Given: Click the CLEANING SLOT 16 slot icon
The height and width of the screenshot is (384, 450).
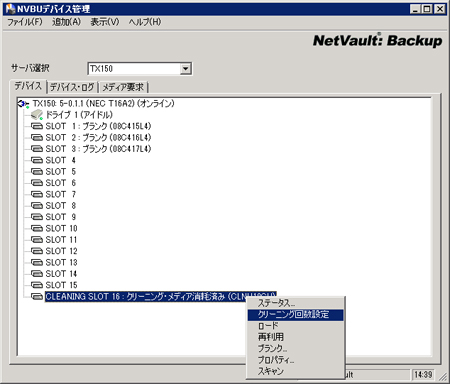Looking at the screenshot, I should (x=37, y=296).
